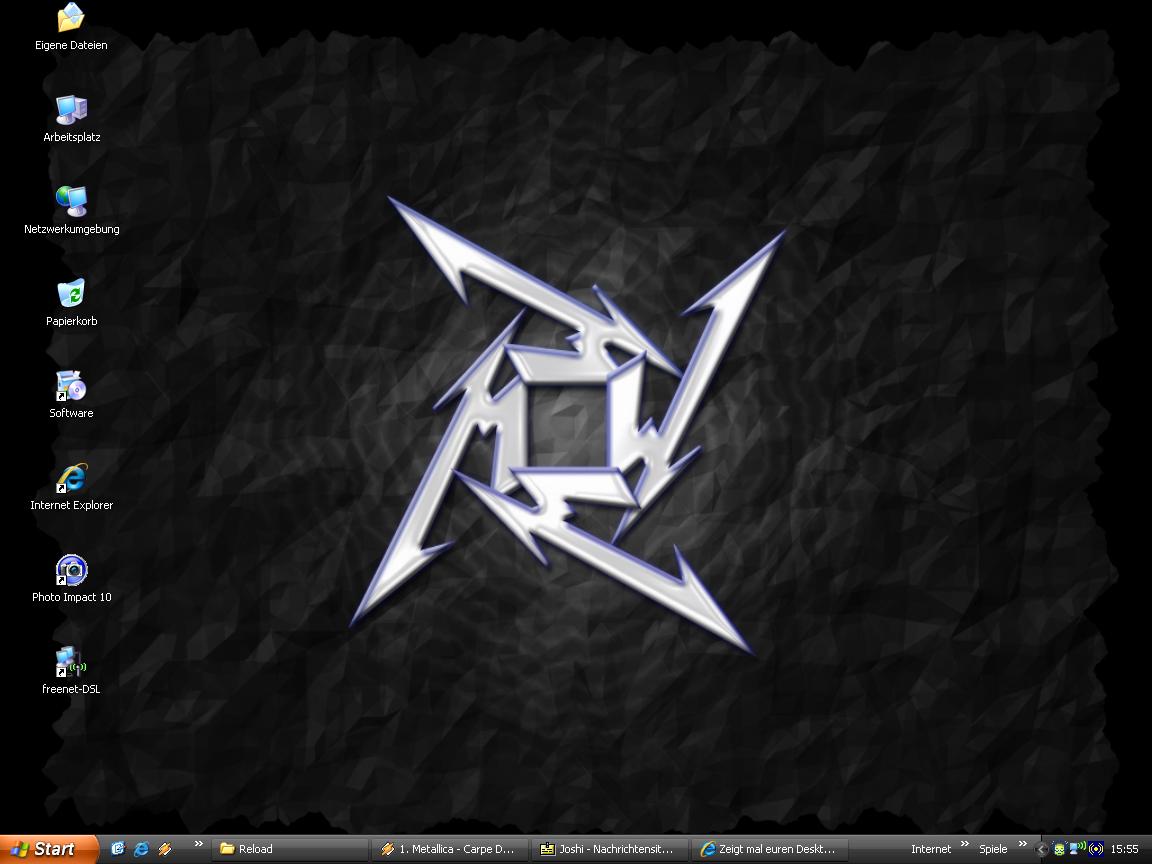Show hidden system tray icons
Image resolution: width=1152 pixels, height=864 pixels.
[1040, 849]
